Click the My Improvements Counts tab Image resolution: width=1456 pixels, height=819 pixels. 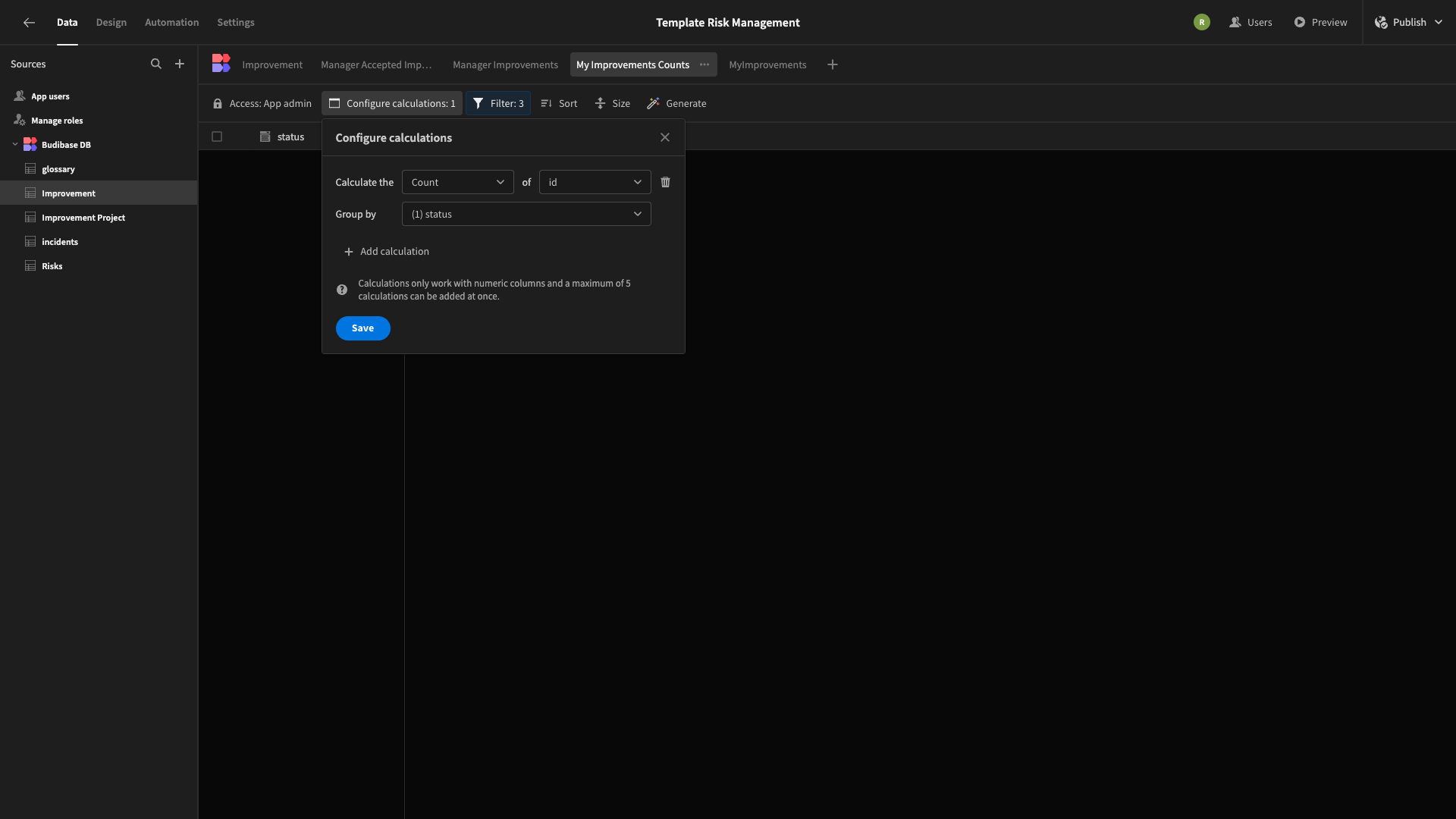tap(633, 64)
